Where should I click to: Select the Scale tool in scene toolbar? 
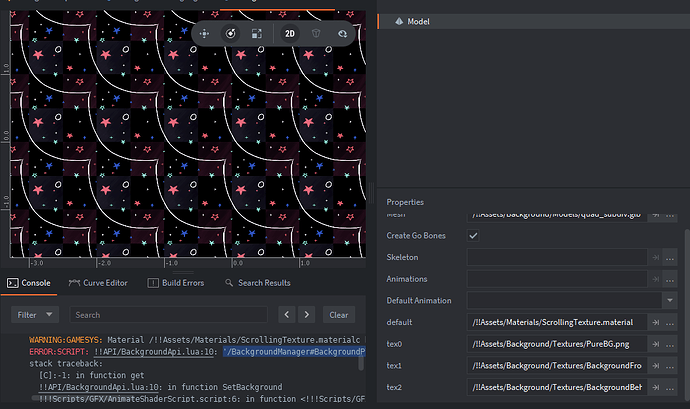point(256,33)
